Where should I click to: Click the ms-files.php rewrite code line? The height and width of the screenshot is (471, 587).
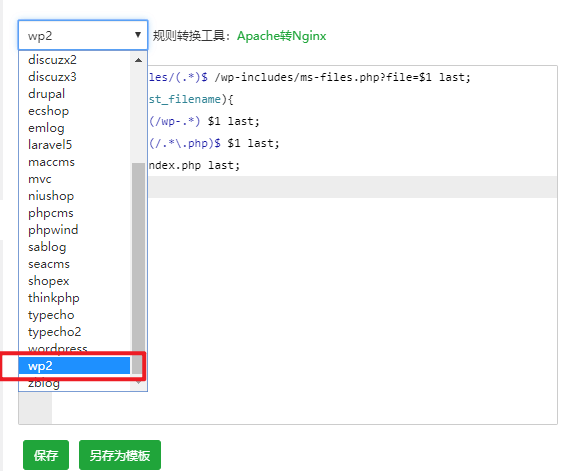coord(310,77)
